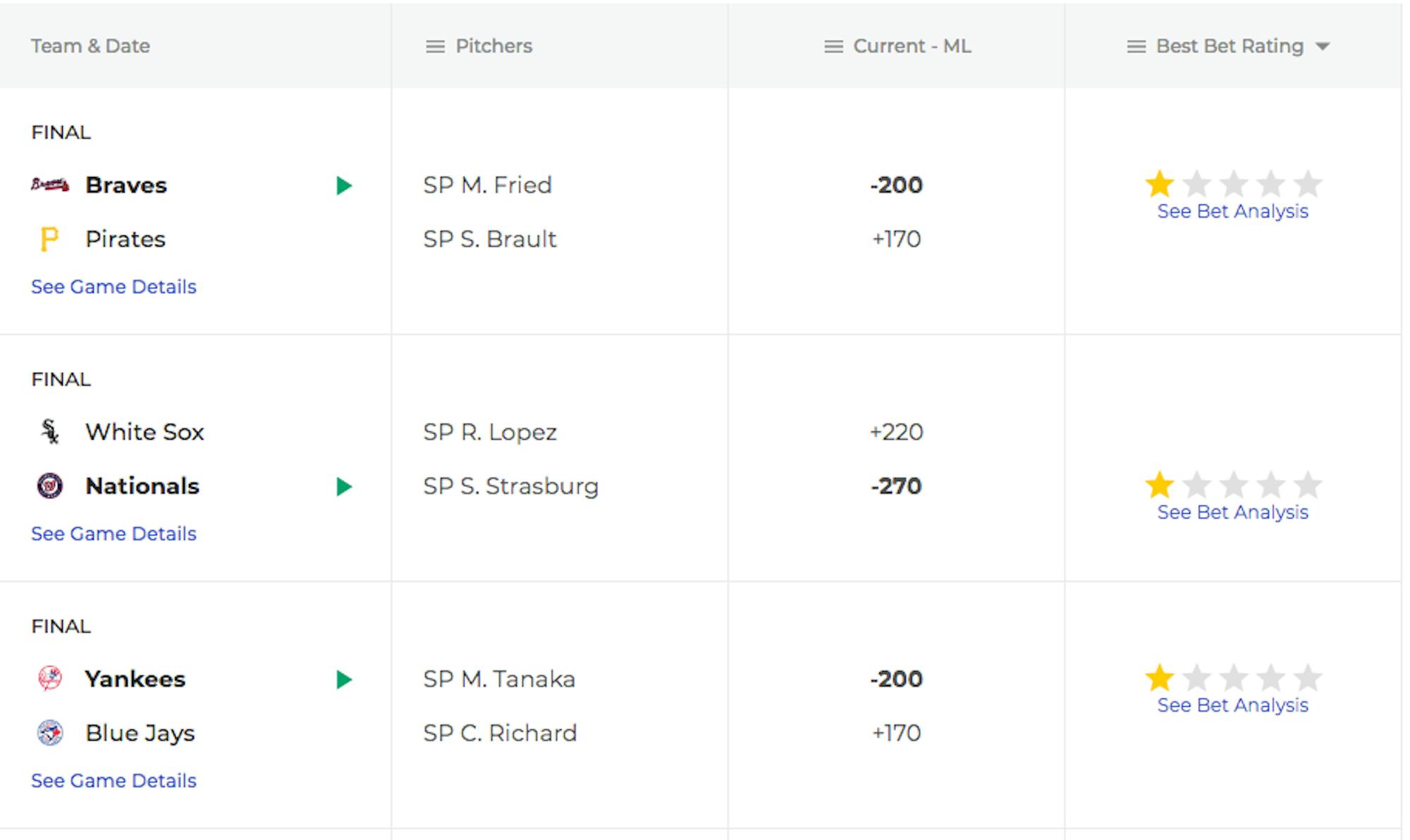Open Pitchers column menu icon
Viewport: 1410px width, 840px height.
click(x=436, y=47)
